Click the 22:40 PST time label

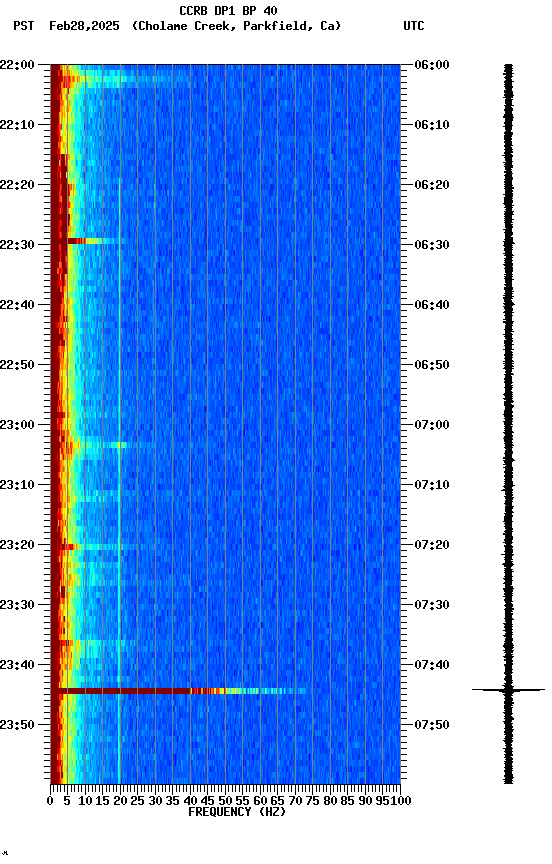[x=17, y=305]
